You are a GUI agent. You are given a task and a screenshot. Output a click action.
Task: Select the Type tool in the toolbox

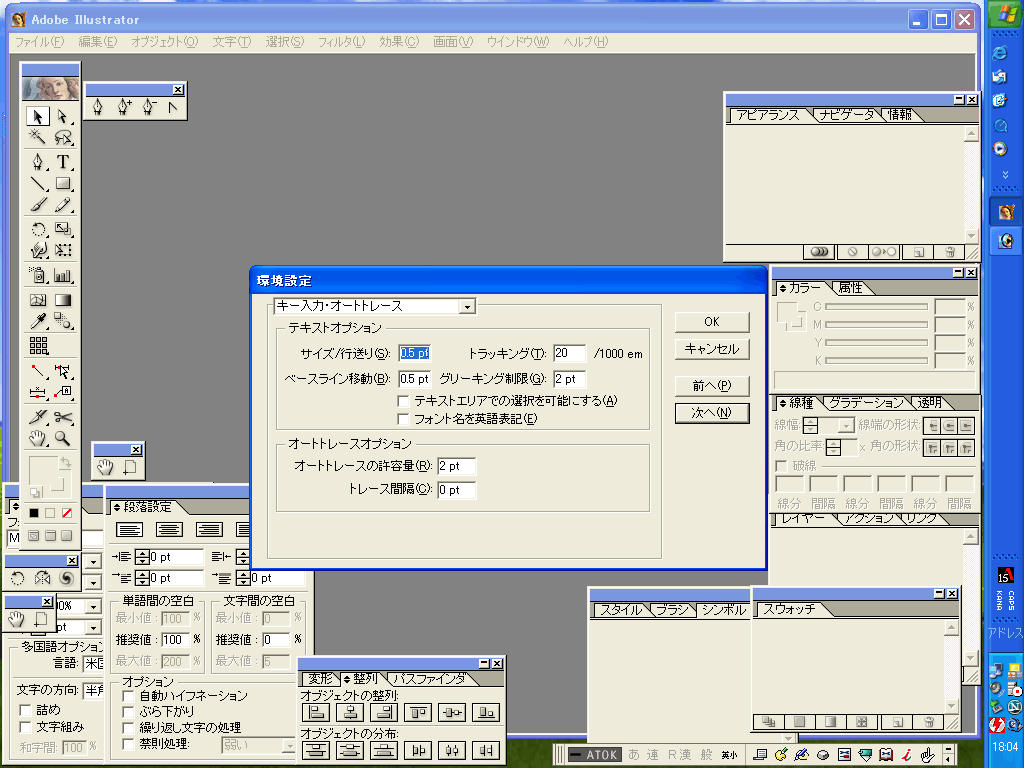[63, 162]
